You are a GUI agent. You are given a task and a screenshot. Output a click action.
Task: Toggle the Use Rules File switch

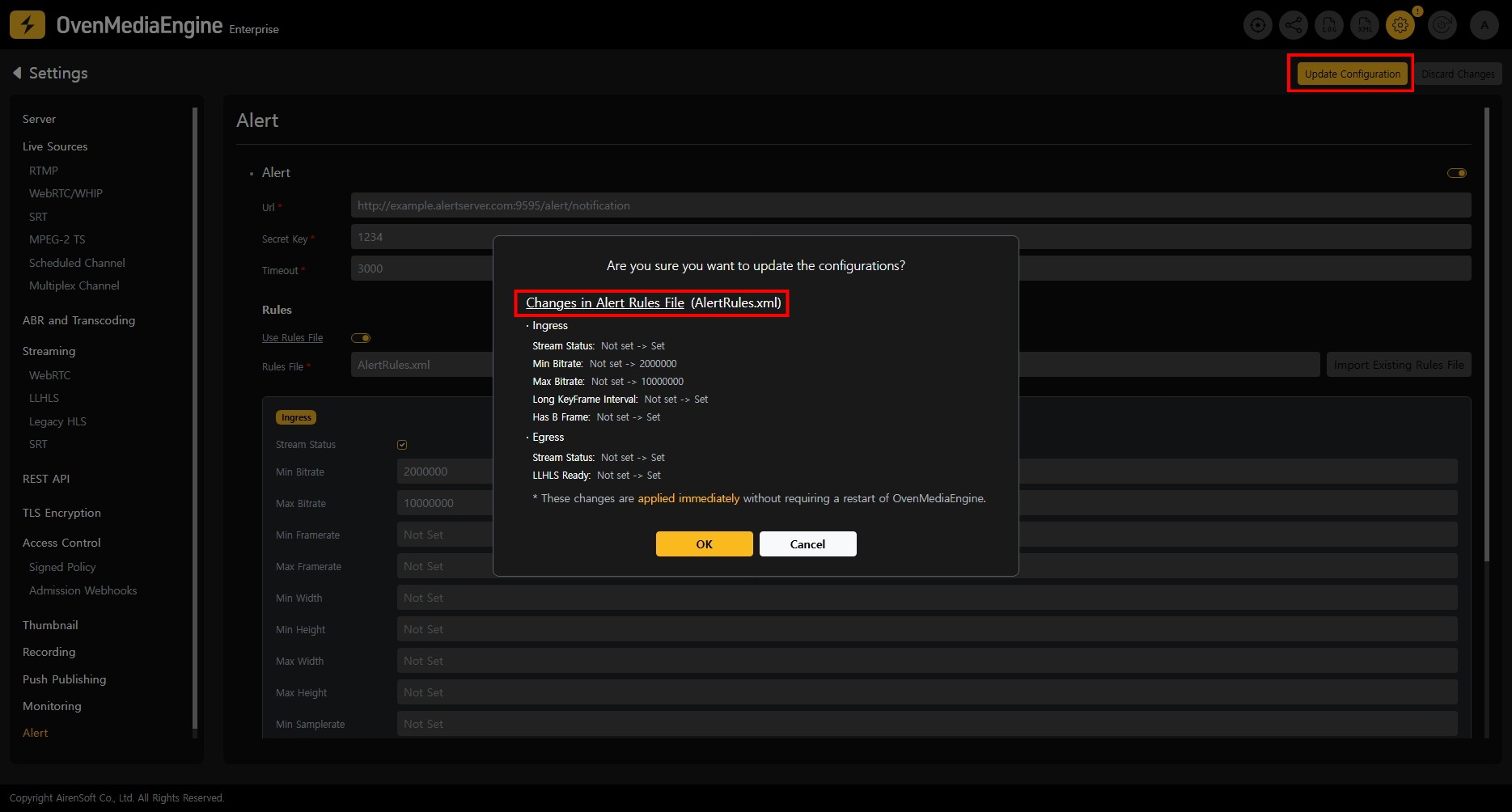(x=361, y=338)
